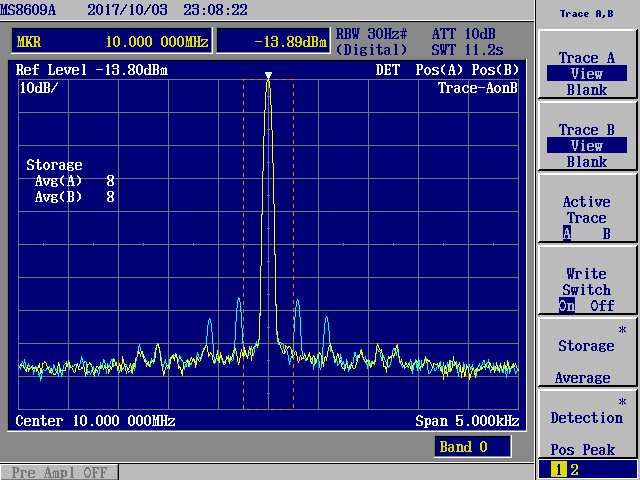The height and width of the screenshot is (480, 640).
Task: Click the Avg(B) 8 readout
Action: [x=74, y=197]
